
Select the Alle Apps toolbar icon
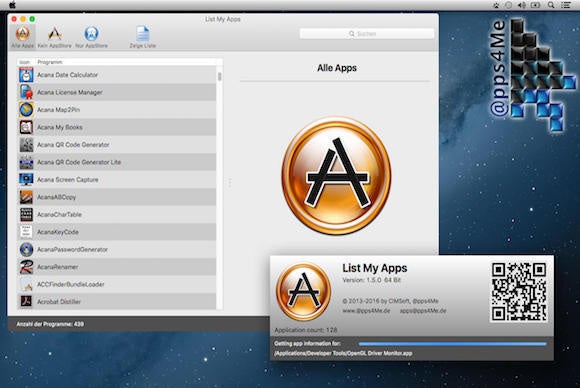(23, 36)
